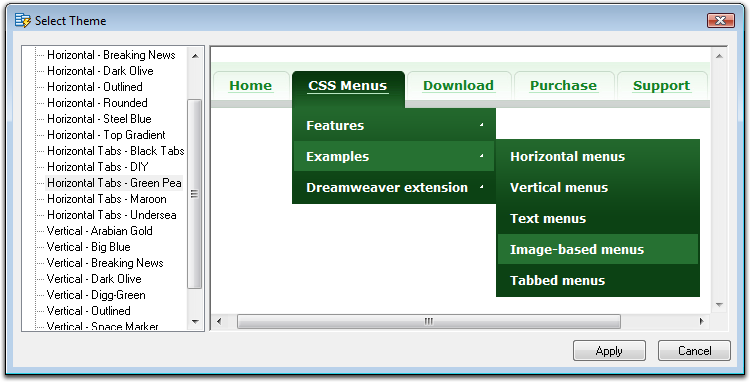Apply the selected theme
The height and width of the screenshot is (384, 750).
point(609,351)
